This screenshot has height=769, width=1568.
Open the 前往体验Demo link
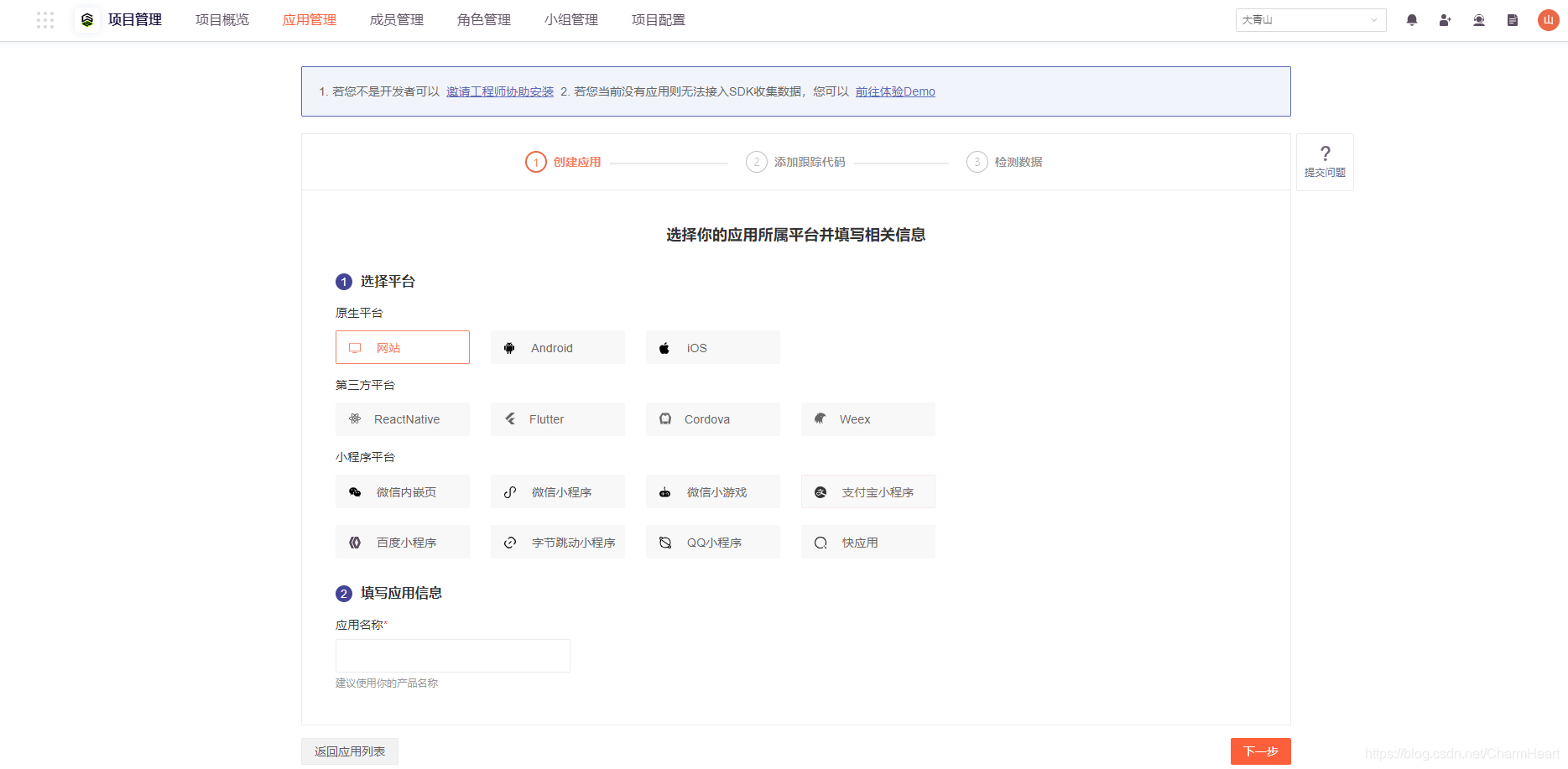(x=894, y=91)
